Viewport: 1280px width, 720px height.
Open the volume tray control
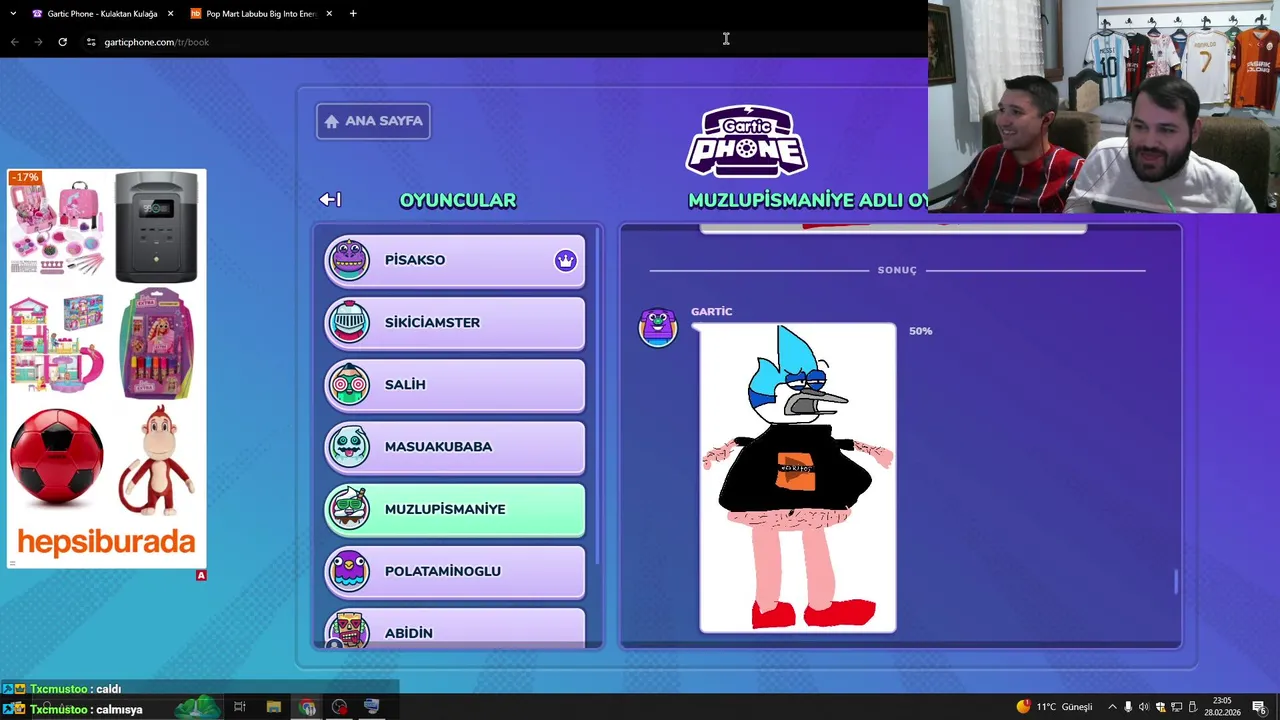tap(1144, 707)
